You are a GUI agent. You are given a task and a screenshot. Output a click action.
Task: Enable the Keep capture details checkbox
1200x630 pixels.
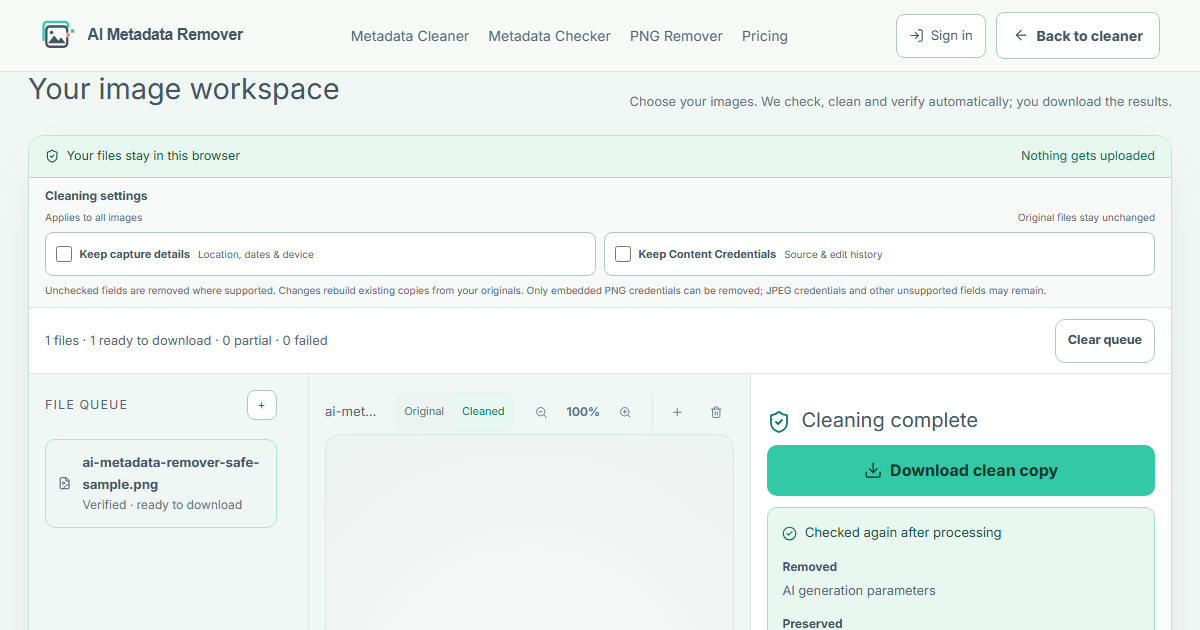(64, 254)
